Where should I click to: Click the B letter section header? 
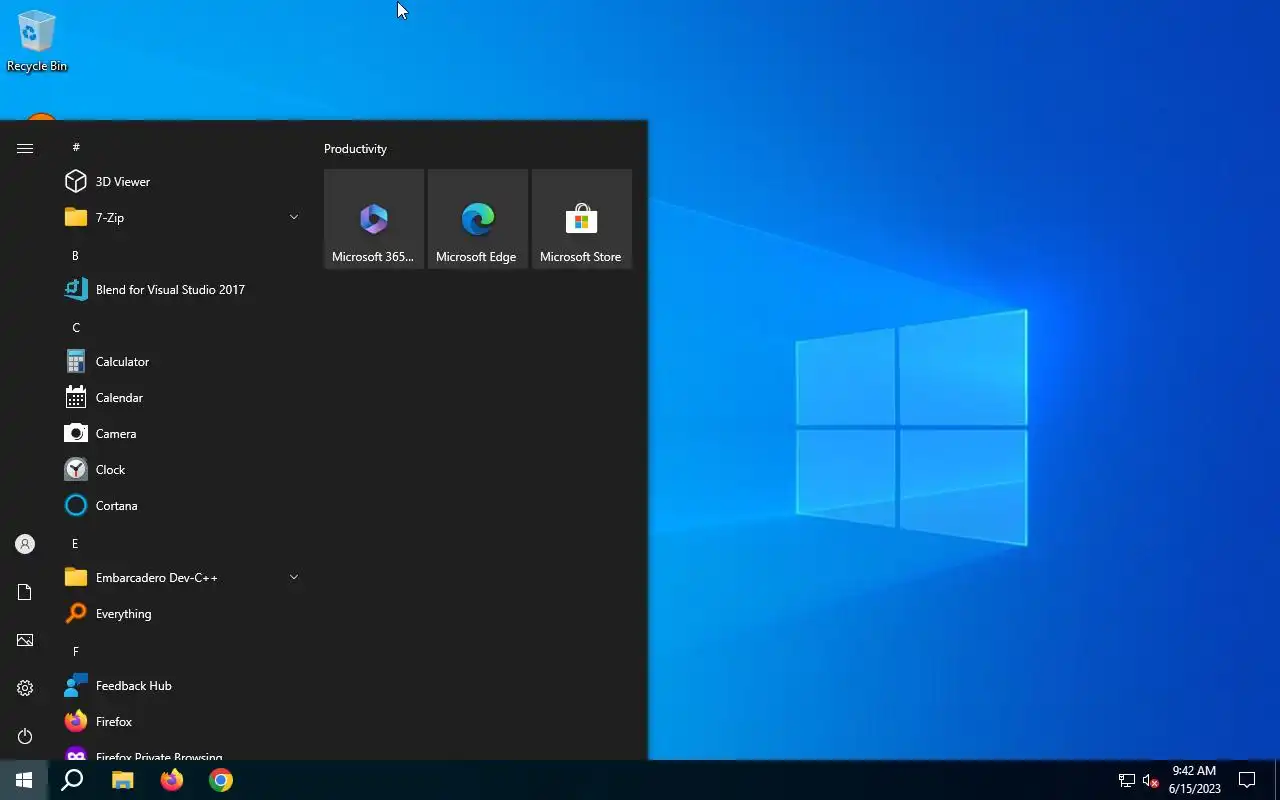[75, 255]
